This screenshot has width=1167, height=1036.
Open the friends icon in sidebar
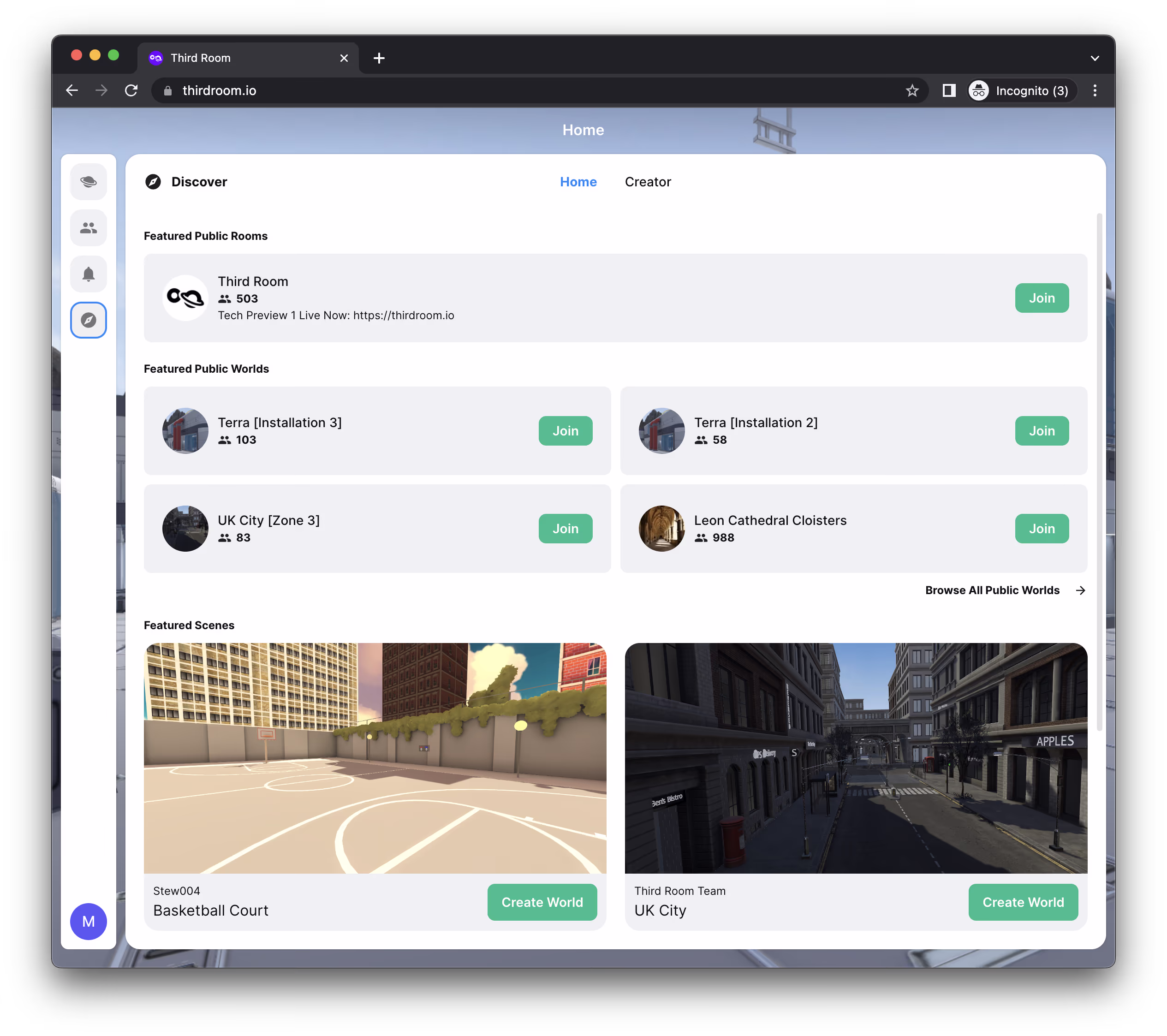coord(89,228)
